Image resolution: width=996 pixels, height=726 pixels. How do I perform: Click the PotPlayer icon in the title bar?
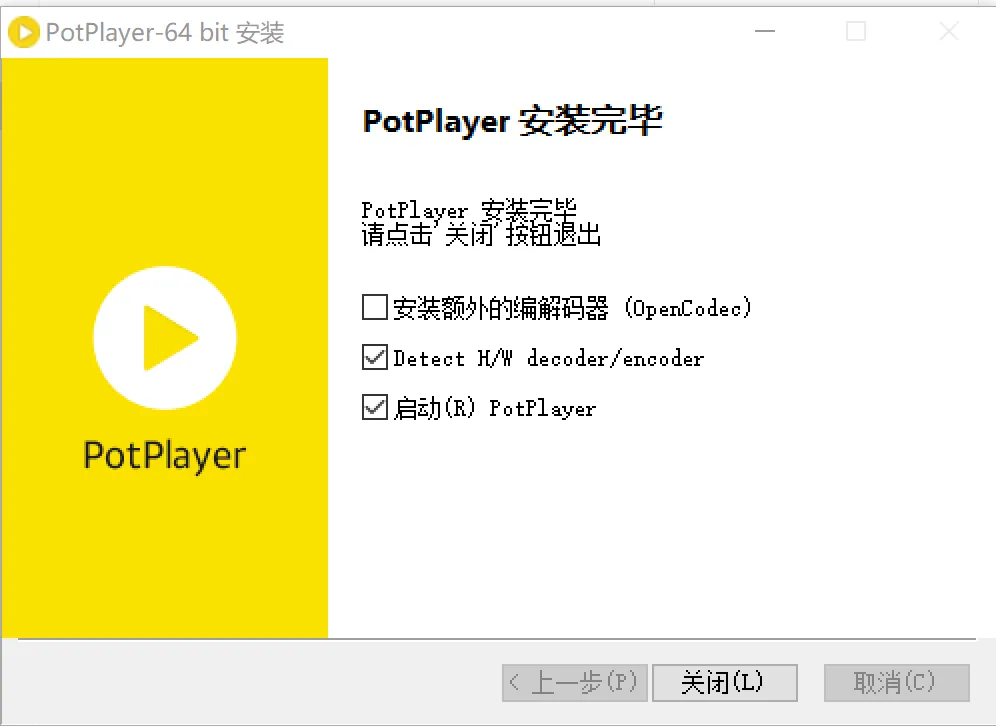[x=24, y=32]
